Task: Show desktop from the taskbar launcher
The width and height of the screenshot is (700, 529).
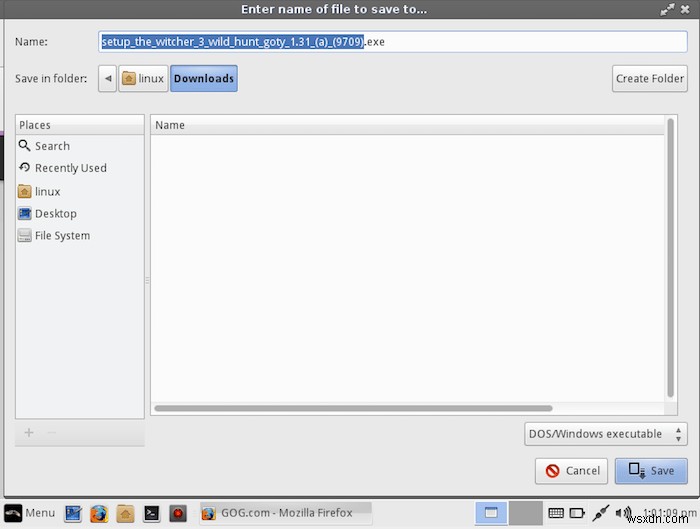Action: [x=73, y=513]
